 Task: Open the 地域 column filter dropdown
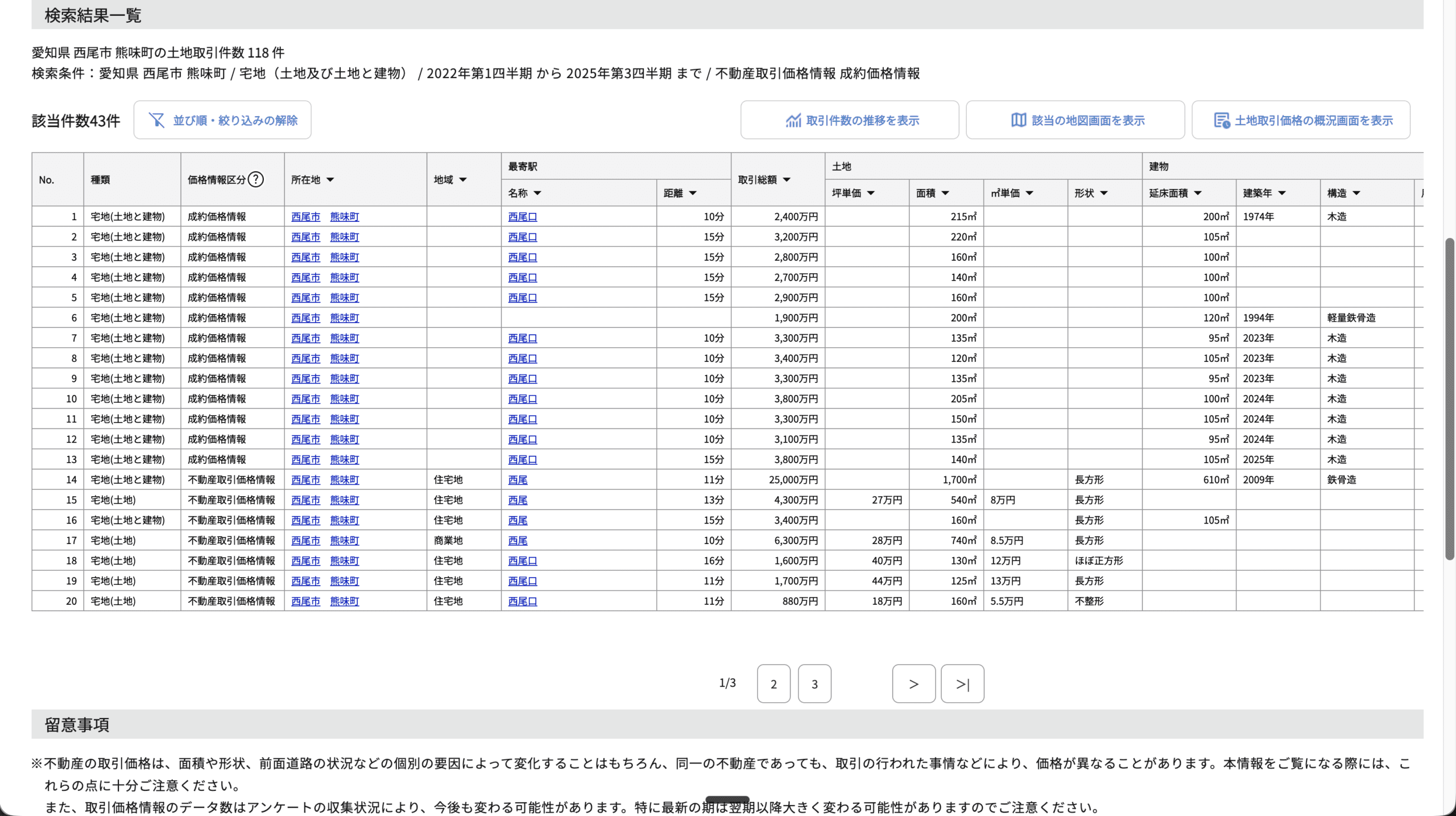tap(463, 180)
